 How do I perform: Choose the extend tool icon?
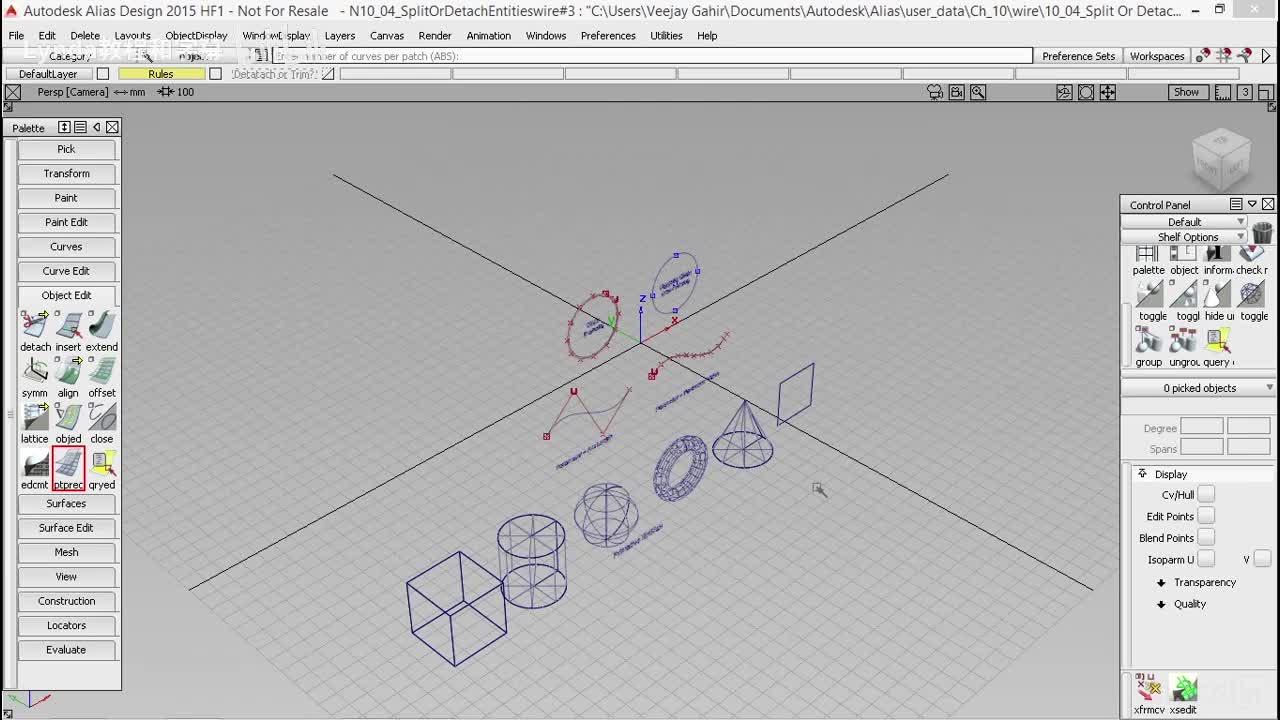click(x=102, y=325)
